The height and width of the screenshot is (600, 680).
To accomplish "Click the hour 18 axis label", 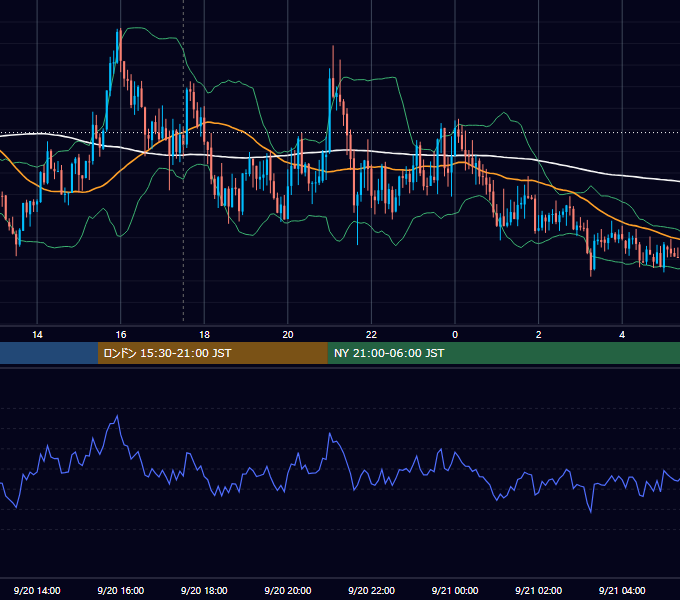I will 204,335.
